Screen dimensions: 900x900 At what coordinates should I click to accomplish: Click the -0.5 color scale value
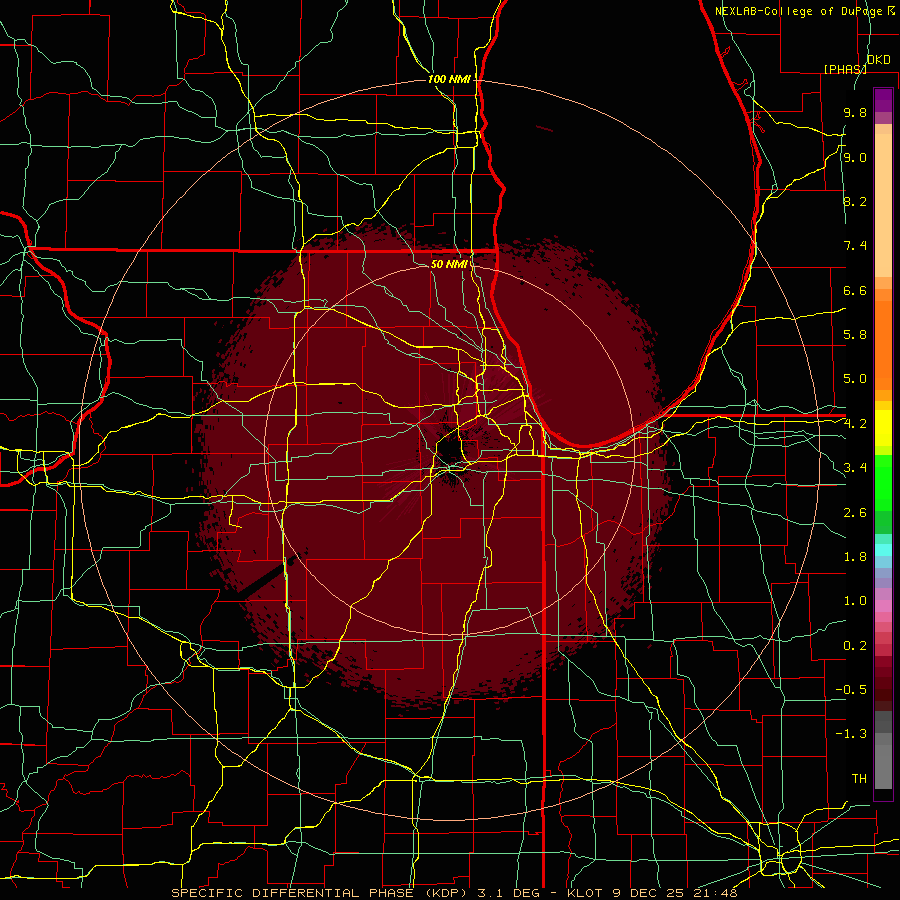(x=851, y=690)
